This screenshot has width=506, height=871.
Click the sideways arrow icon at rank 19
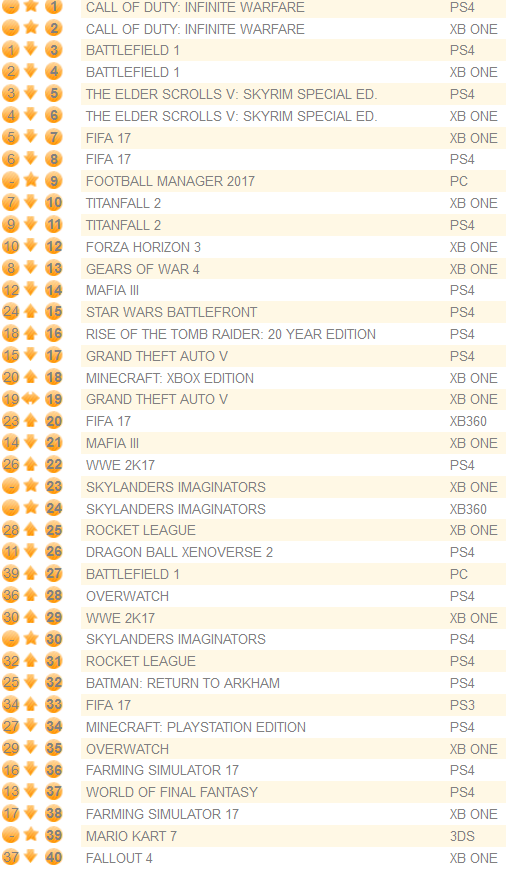point(31,399)
